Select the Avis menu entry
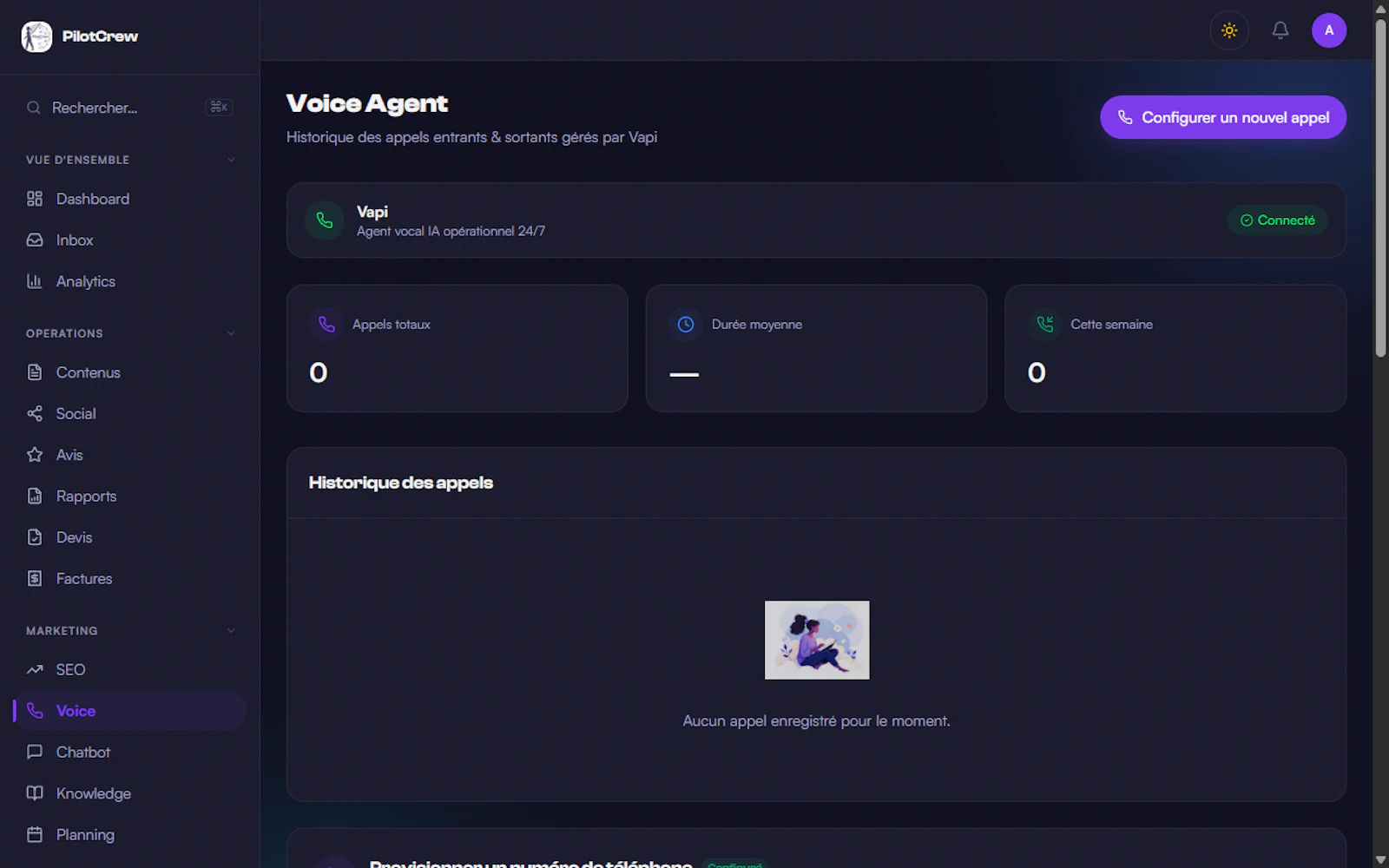Screen dimensions: 1389x868 (130, 455)
